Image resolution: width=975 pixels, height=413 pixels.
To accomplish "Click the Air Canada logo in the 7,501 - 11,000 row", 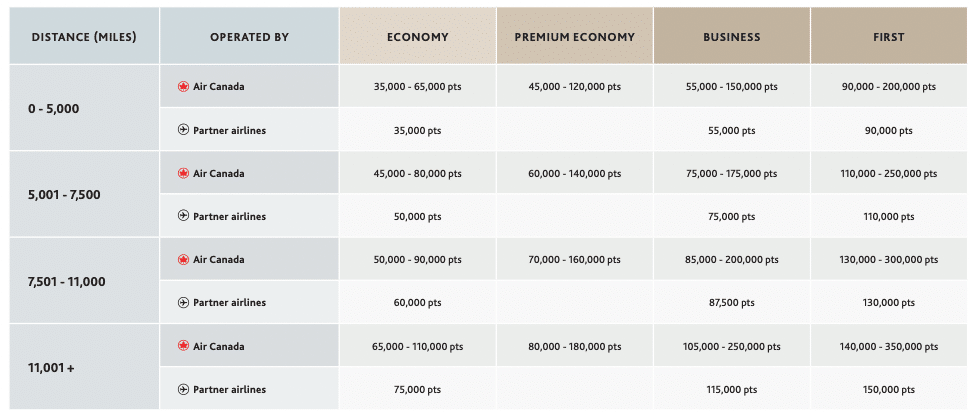I will (183, 260).
